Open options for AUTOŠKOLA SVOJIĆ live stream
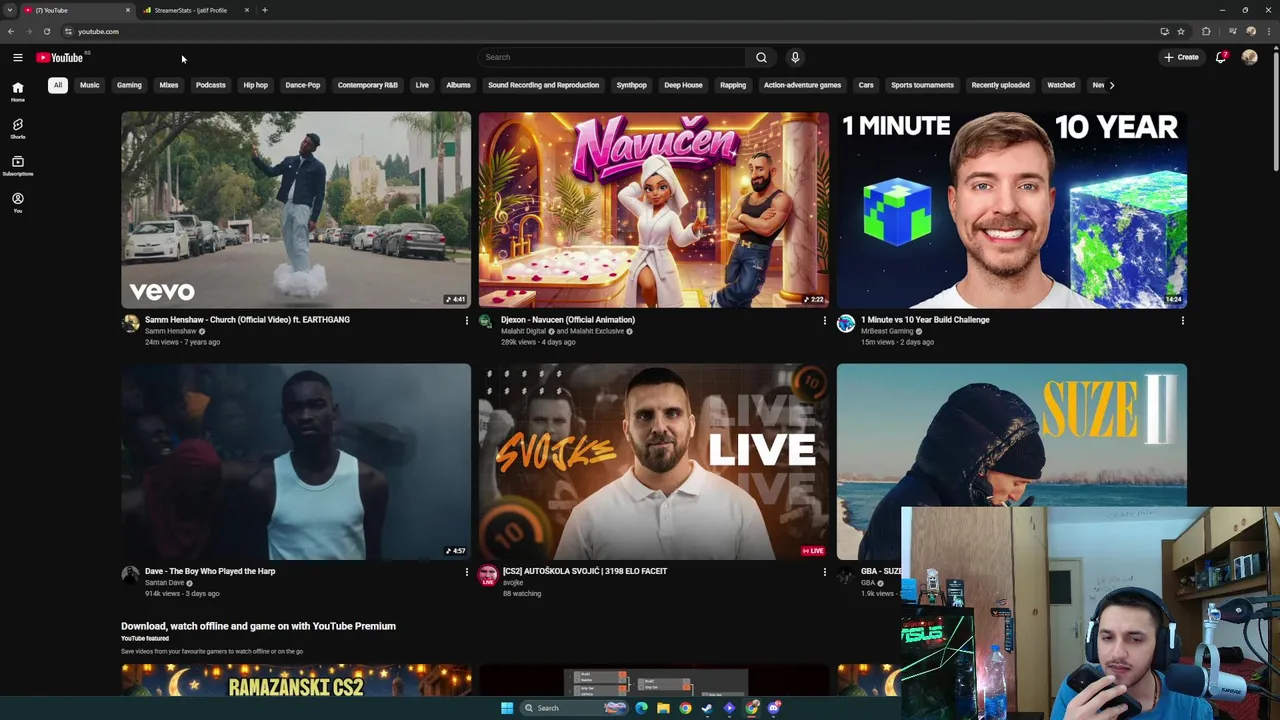This screenshot has height=720, width=1280. pos(824,572)
